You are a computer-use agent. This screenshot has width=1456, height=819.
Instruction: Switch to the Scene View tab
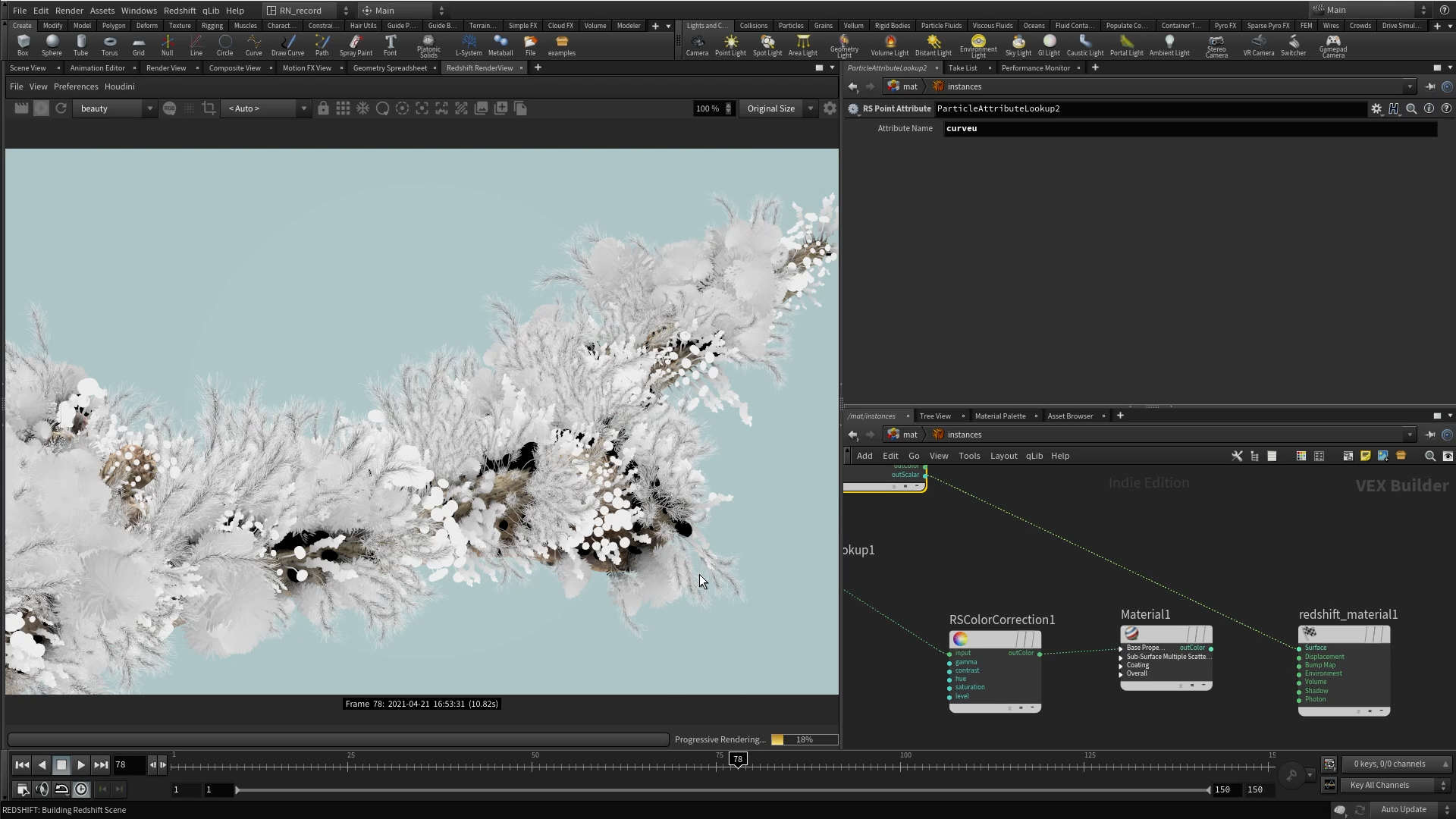(28, 68)
